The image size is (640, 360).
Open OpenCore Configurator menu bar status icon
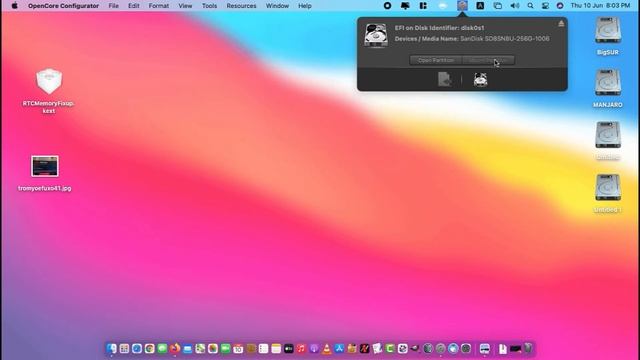click(x=462, y=6)
